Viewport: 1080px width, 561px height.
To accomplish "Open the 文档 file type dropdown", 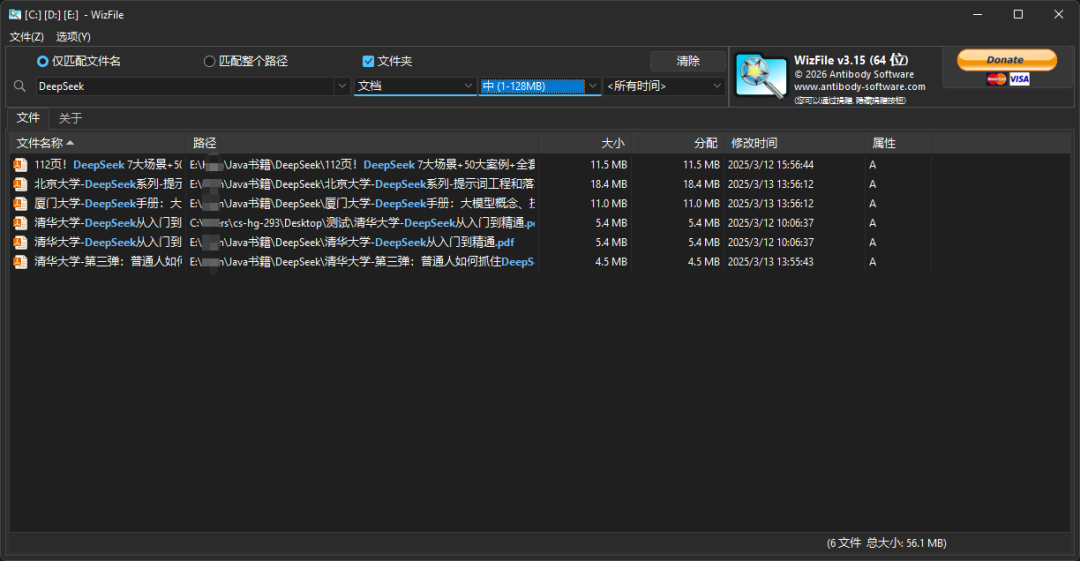I will click(415, 86).
